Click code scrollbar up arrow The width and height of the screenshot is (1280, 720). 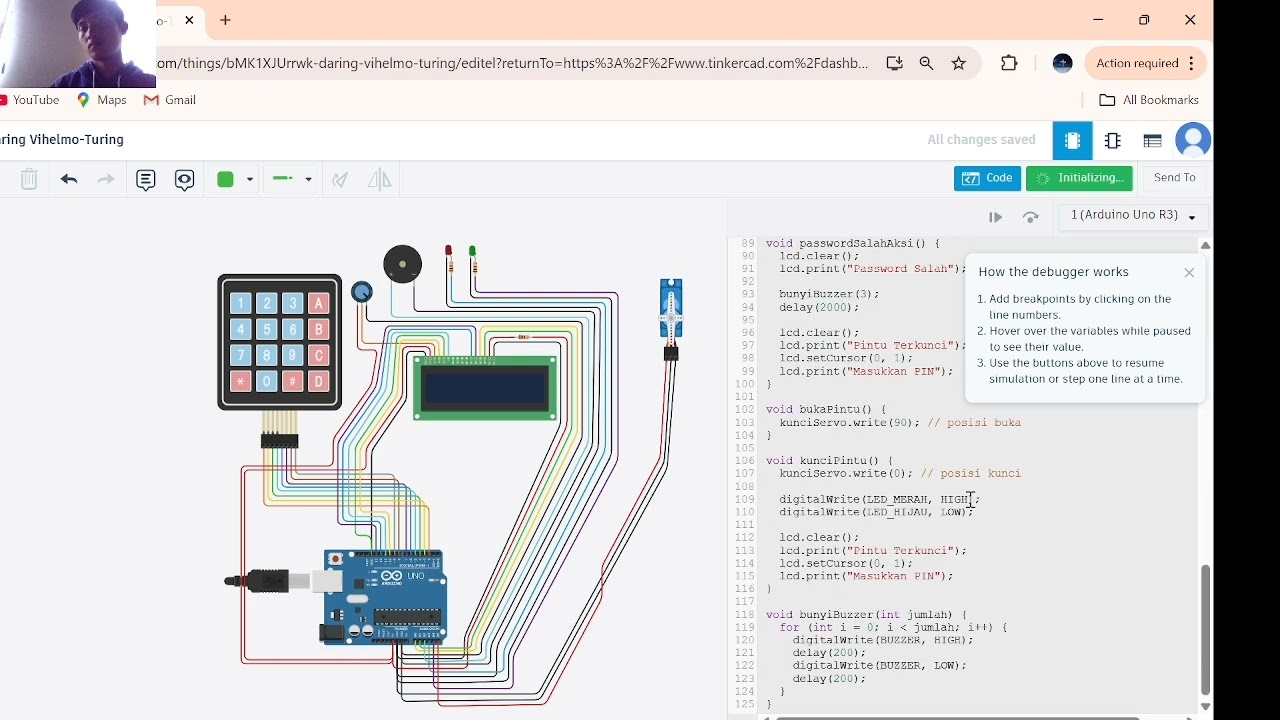(1205, 245)
